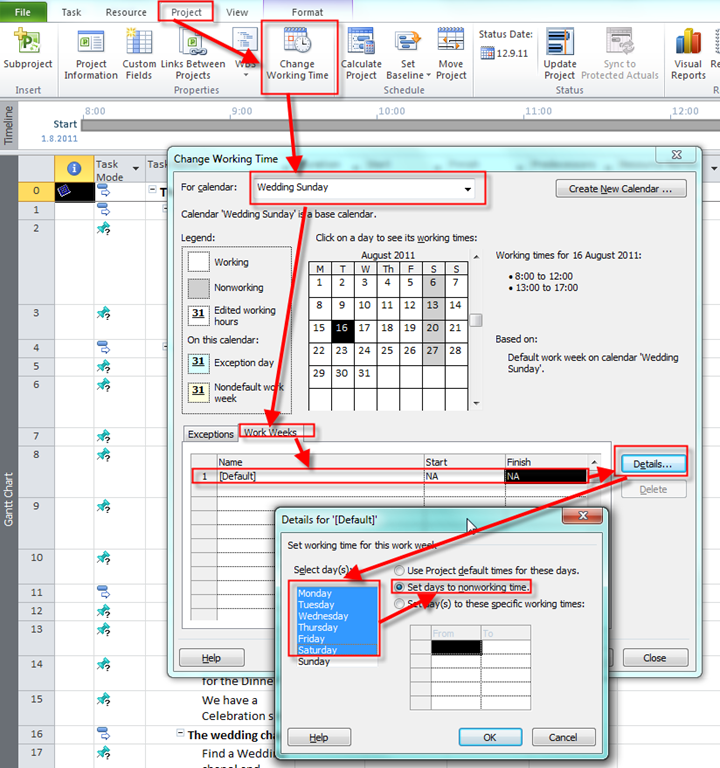Click the Custom Fields icon
This screenshot has width=720, height=768.
click(139, 44)
